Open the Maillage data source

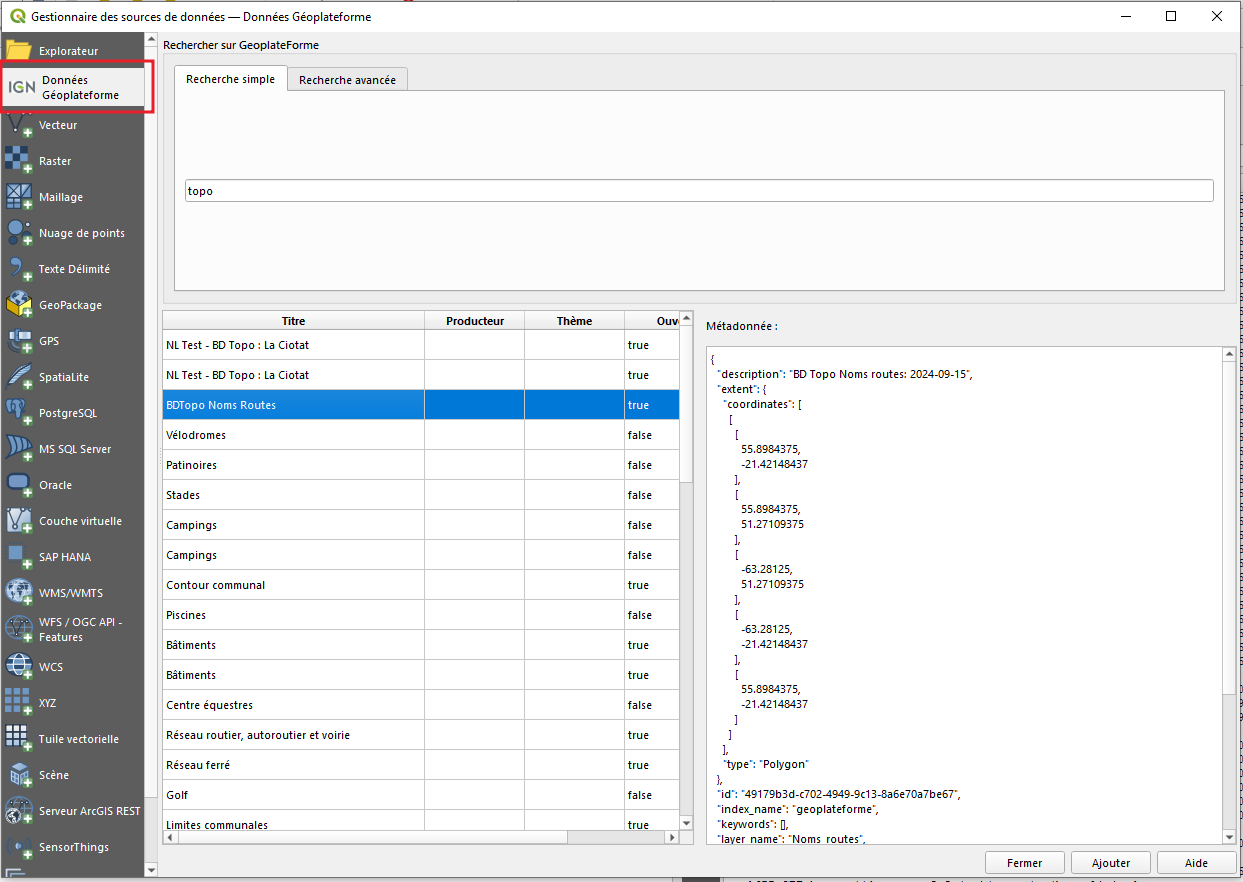point(72,197)
